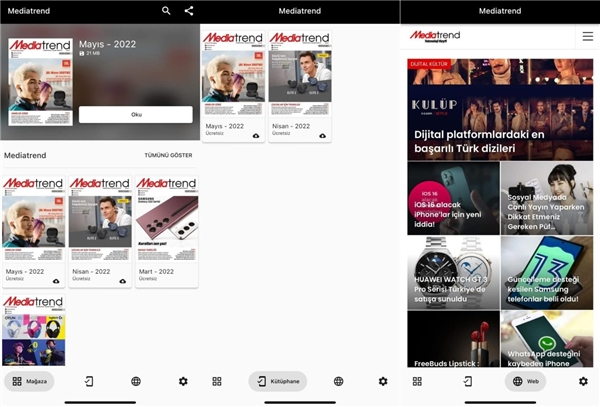
Task: Open the Mayıs - 2022 cover in the library screen
Action: [x=233, y=73]
